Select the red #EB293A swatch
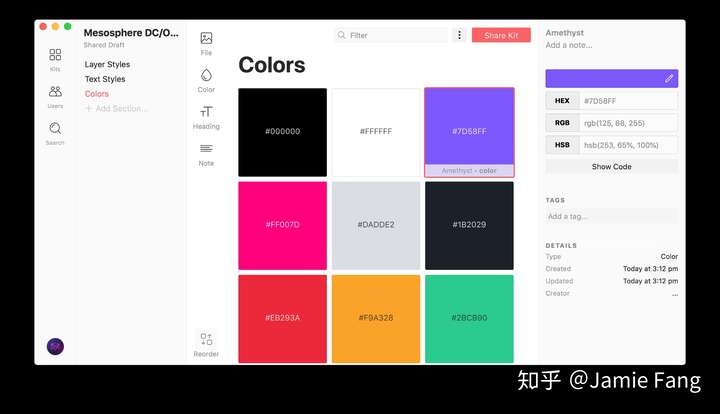Viewport: 720px width, 414px height. click(282, 319)
